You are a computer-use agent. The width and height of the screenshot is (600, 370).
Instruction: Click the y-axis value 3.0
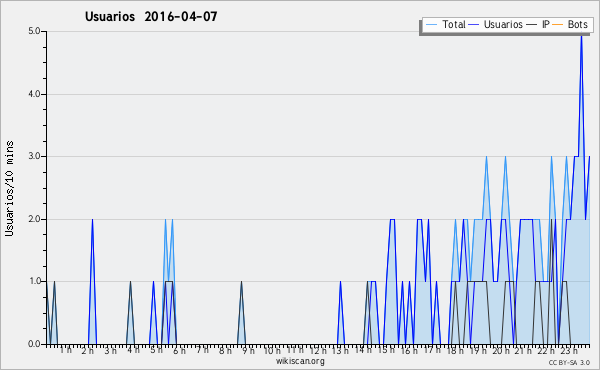34,156
